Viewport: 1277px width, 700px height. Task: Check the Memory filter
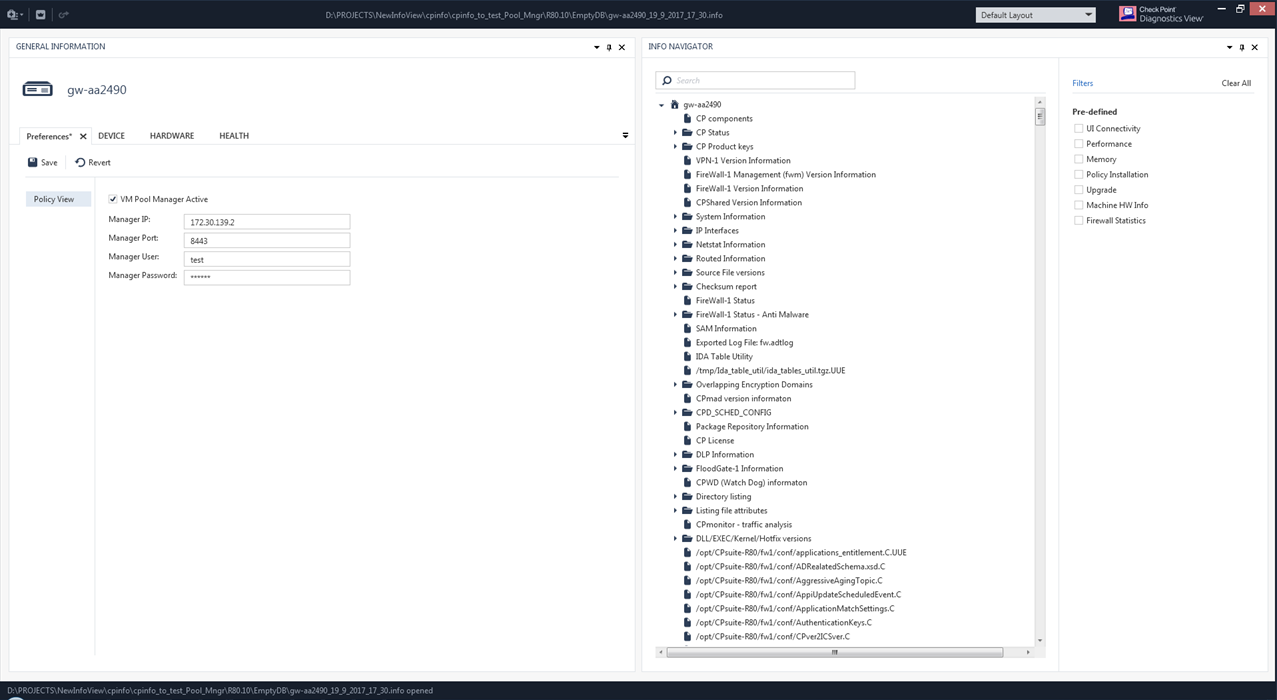point(1078,159)
